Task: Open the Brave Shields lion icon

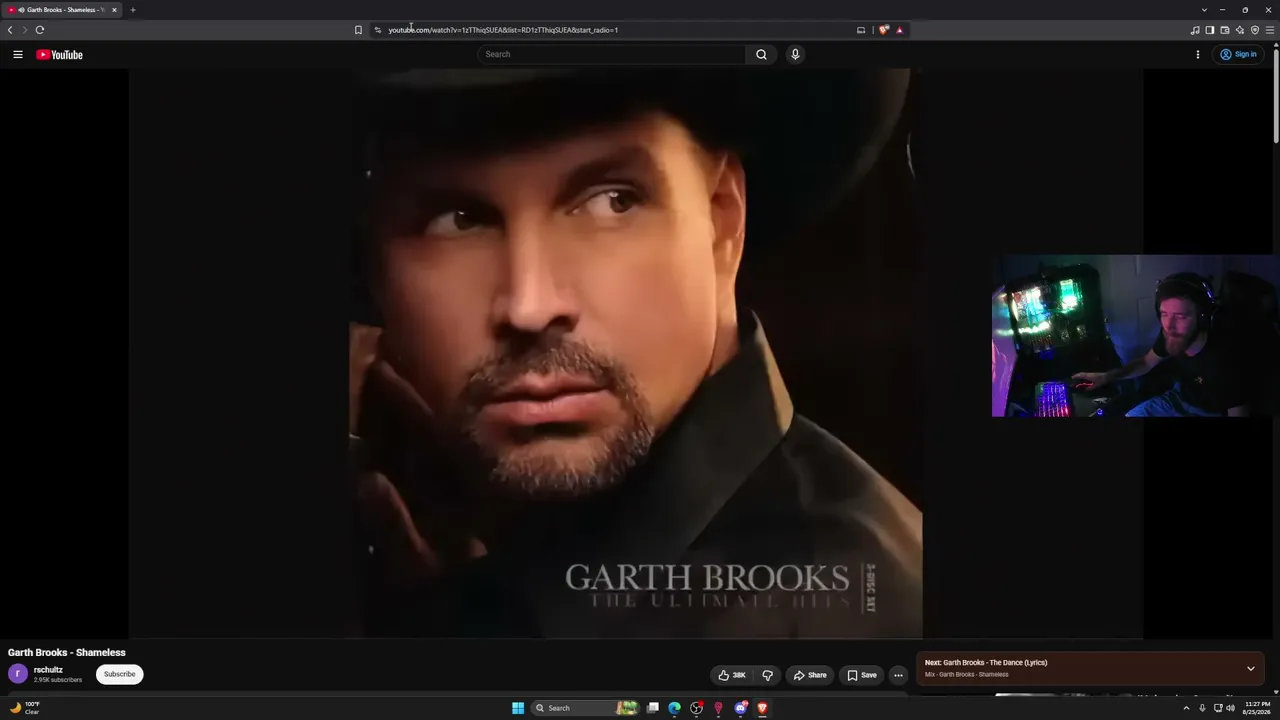Action: coord(883,30)
